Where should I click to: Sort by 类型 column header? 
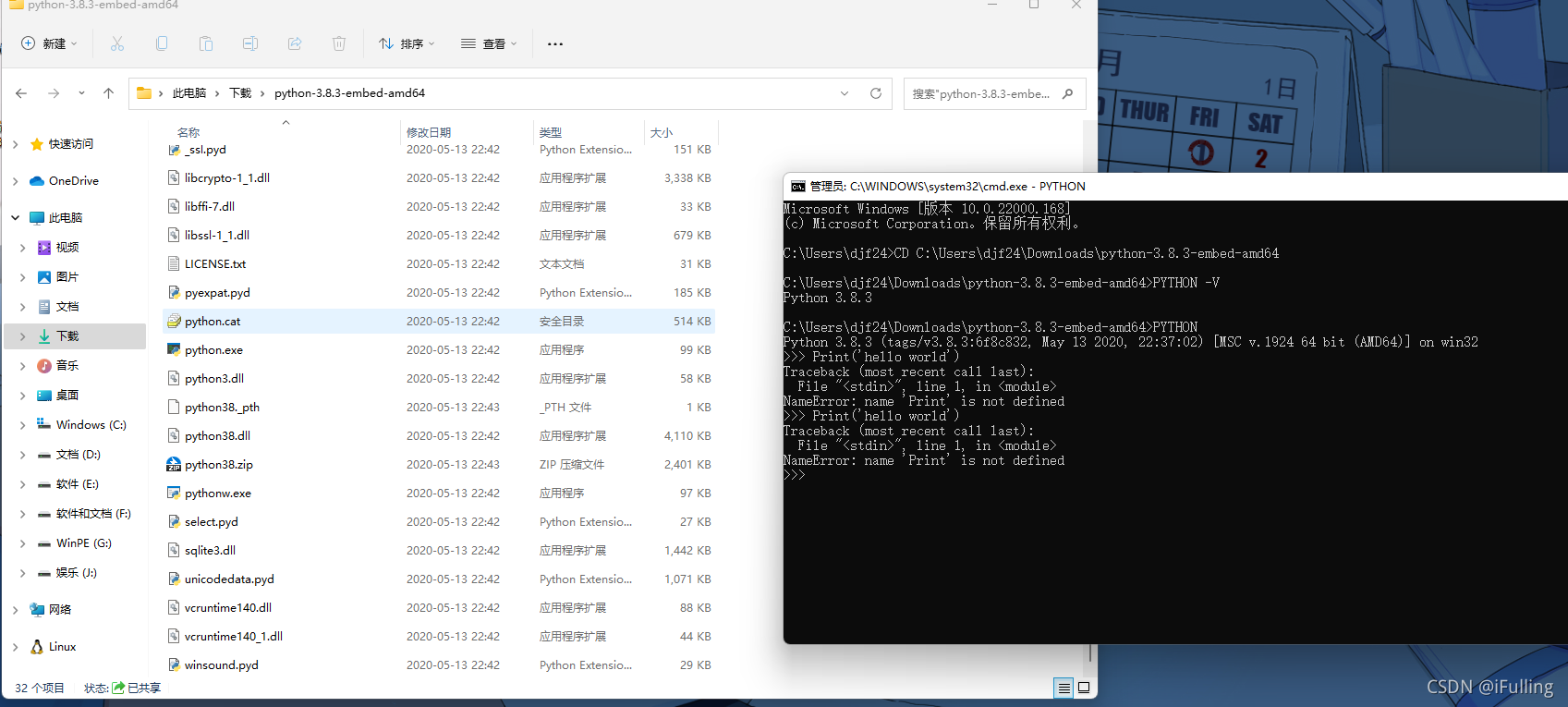point(551,132)
